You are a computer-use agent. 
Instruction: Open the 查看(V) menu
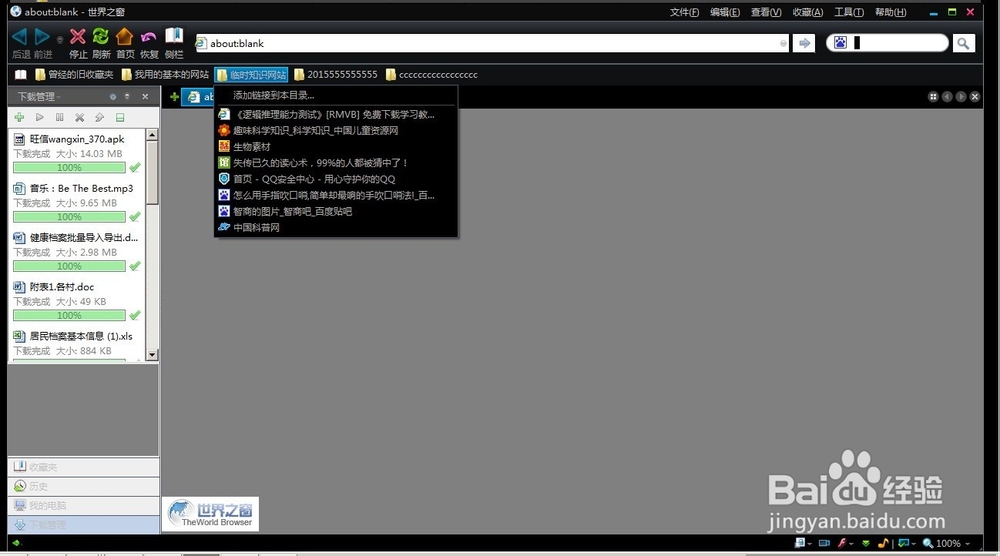766,12
